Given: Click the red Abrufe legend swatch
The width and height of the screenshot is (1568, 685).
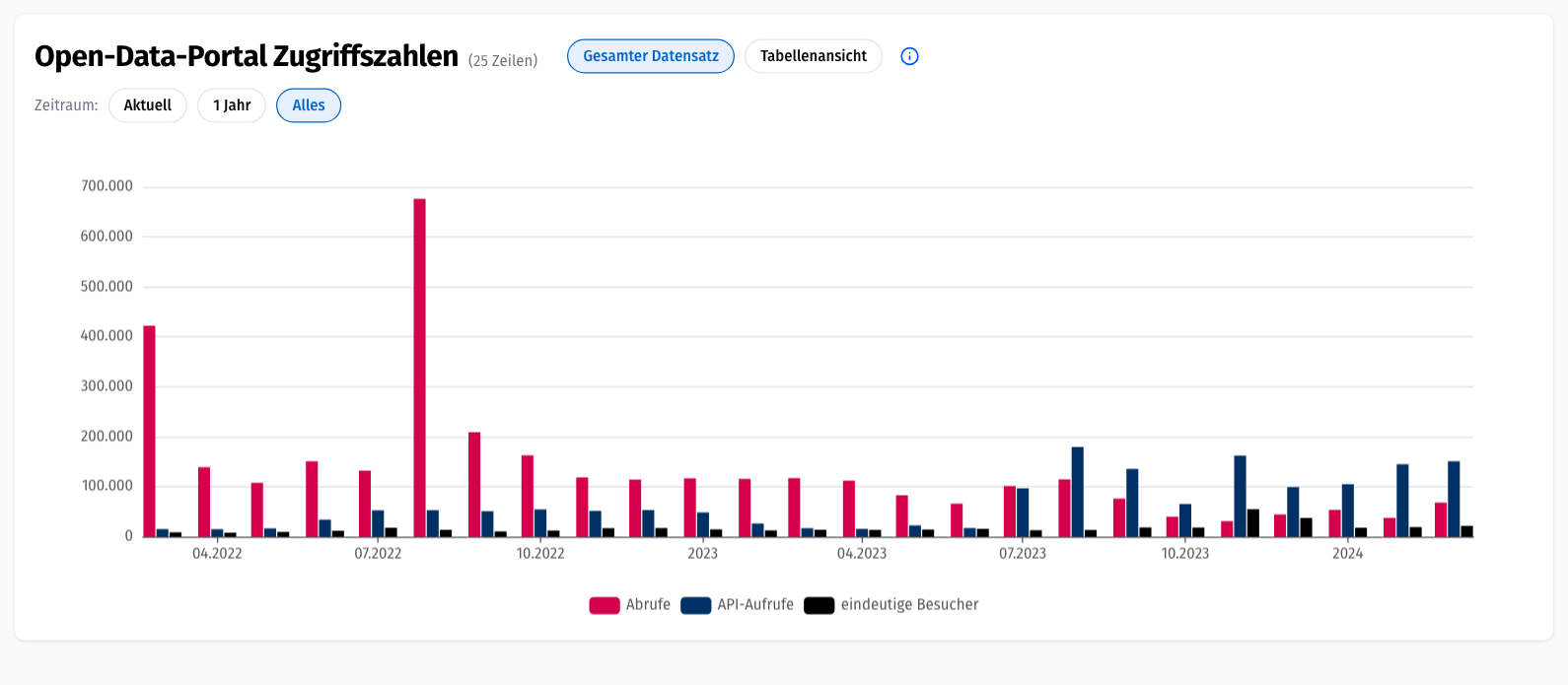Looking at the screenshot, I should (x=605, y=605).
